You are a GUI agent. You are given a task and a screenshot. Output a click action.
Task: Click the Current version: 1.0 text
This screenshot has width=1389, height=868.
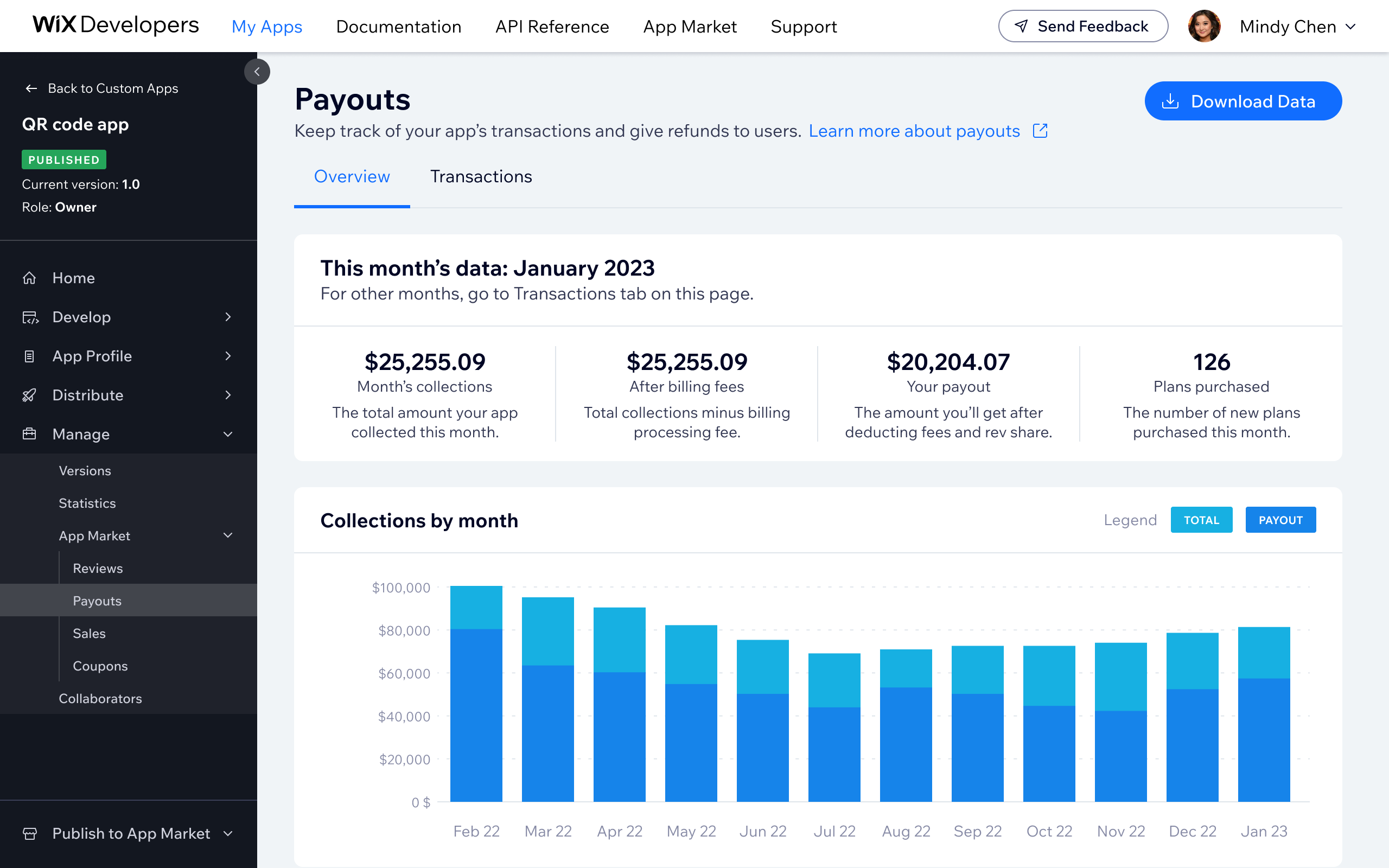pos(81,184)
